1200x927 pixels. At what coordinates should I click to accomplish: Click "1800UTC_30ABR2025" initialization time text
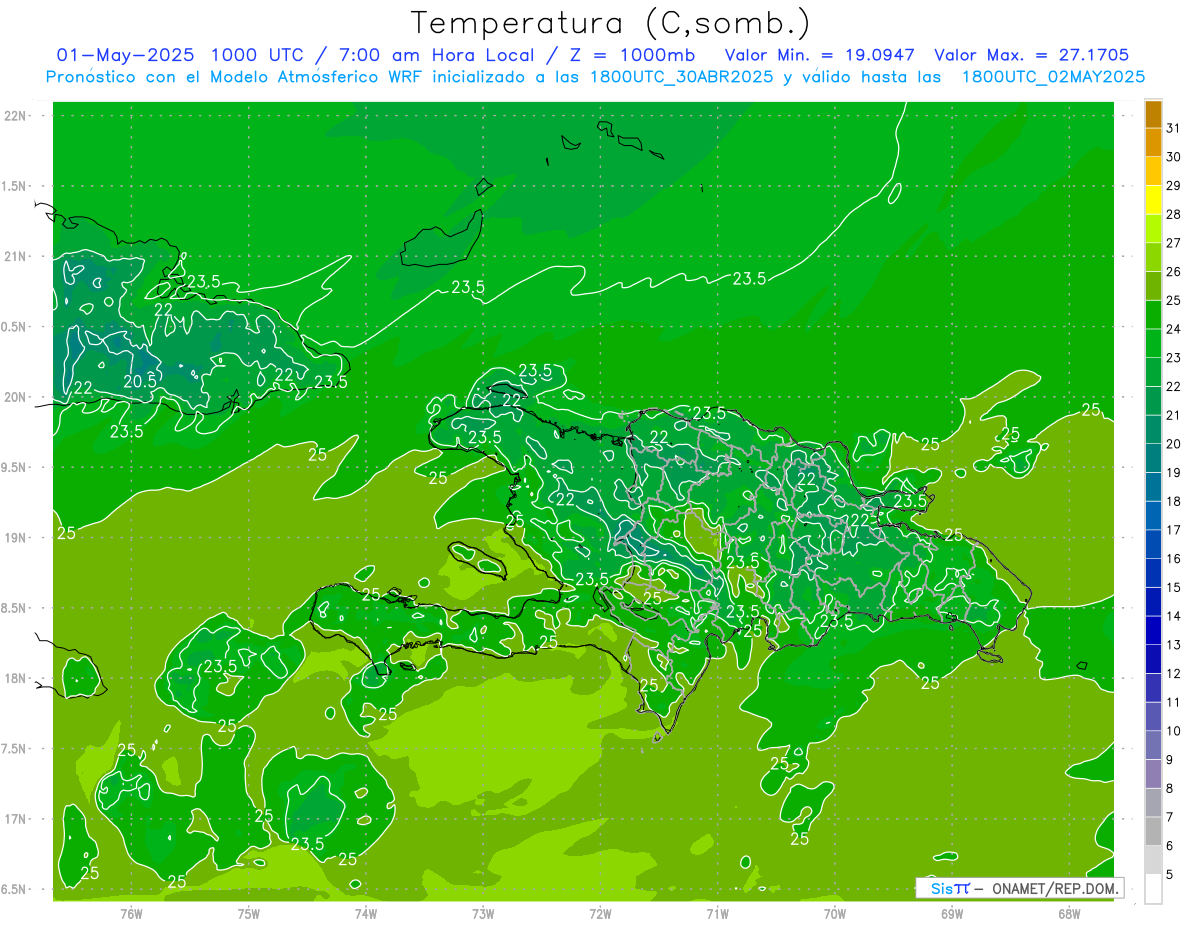[677, 76]
